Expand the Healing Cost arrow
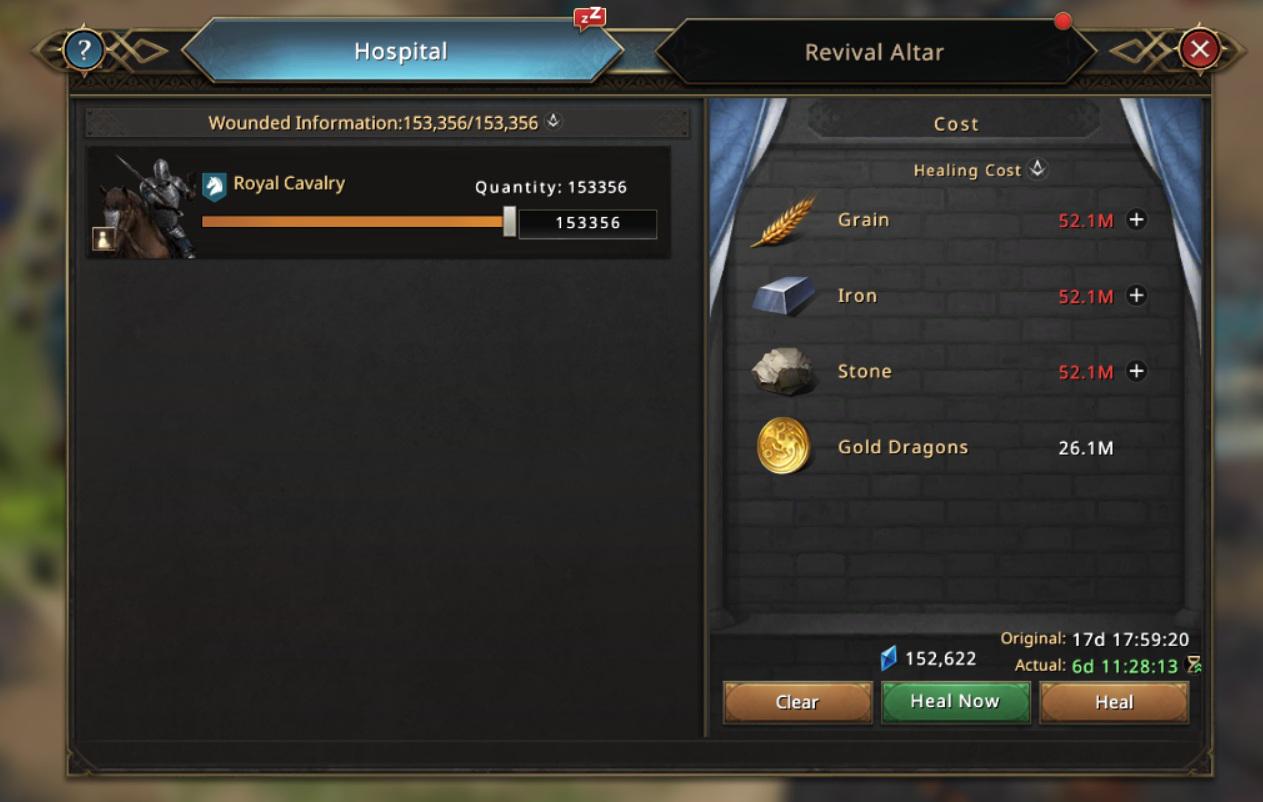 point(1037,169)
